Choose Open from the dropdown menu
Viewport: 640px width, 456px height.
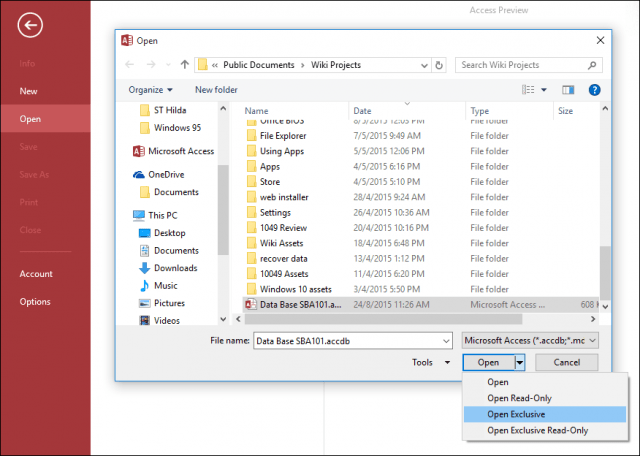tap(545, 382)
